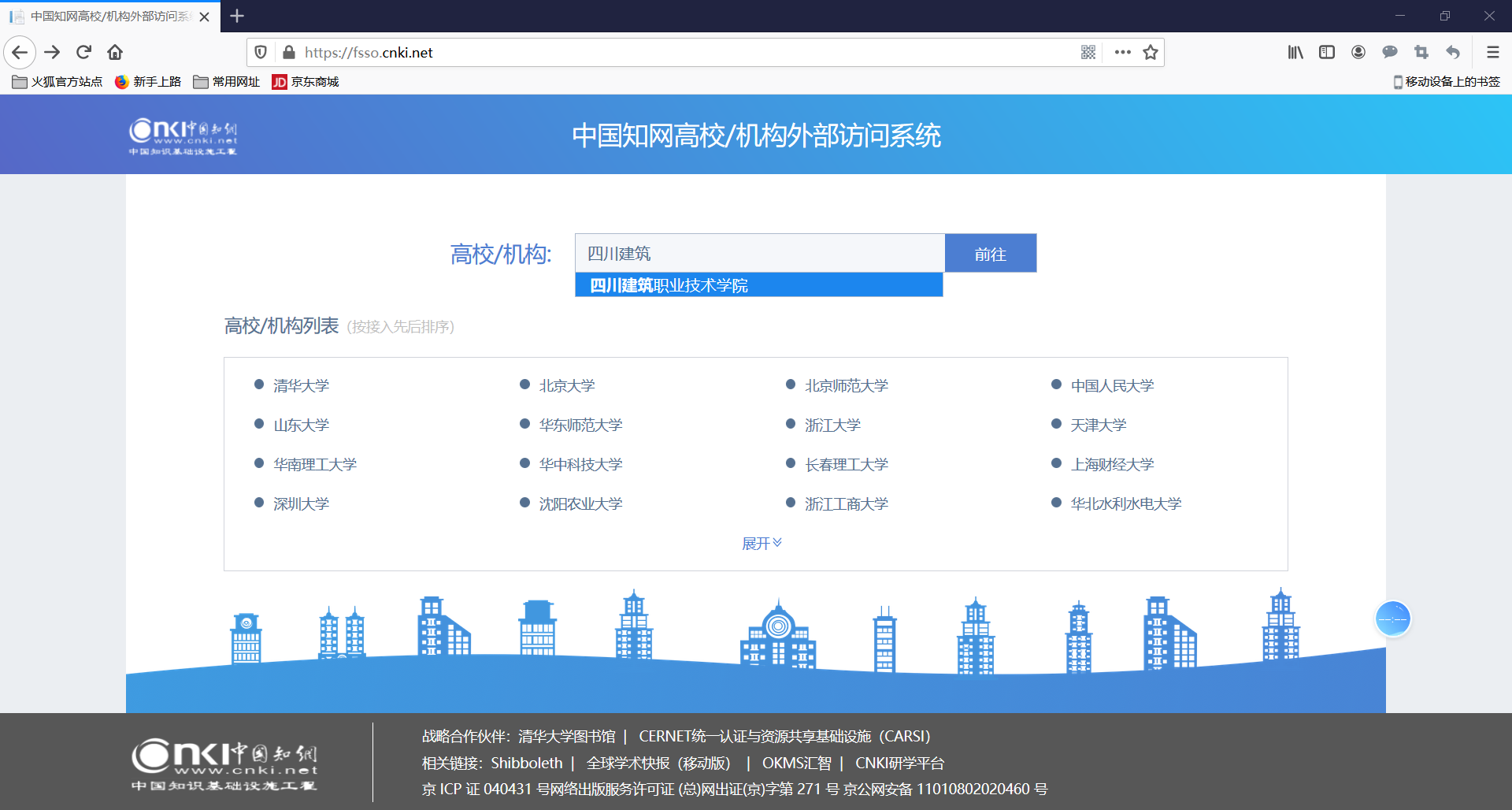Open tracking protection shield icon
1512x810 pixels.
coord(261,52)
